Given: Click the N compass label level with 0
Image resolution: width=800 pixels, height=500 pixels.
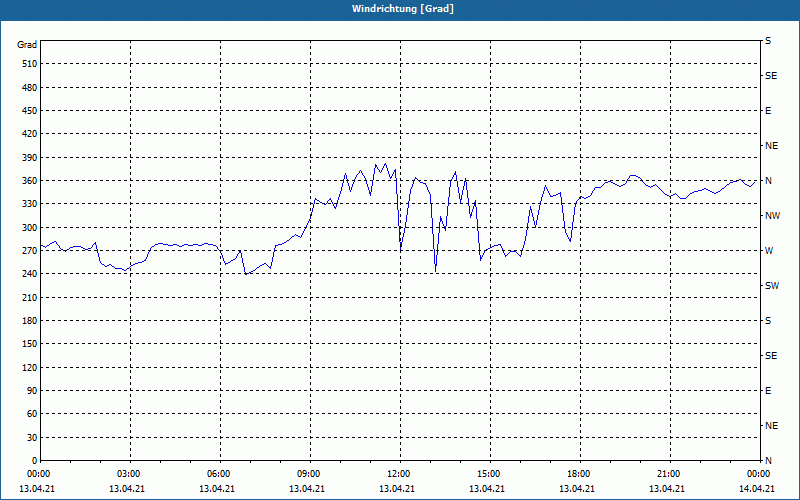Looking at the screenshot, I should click(x=768, y=461).
